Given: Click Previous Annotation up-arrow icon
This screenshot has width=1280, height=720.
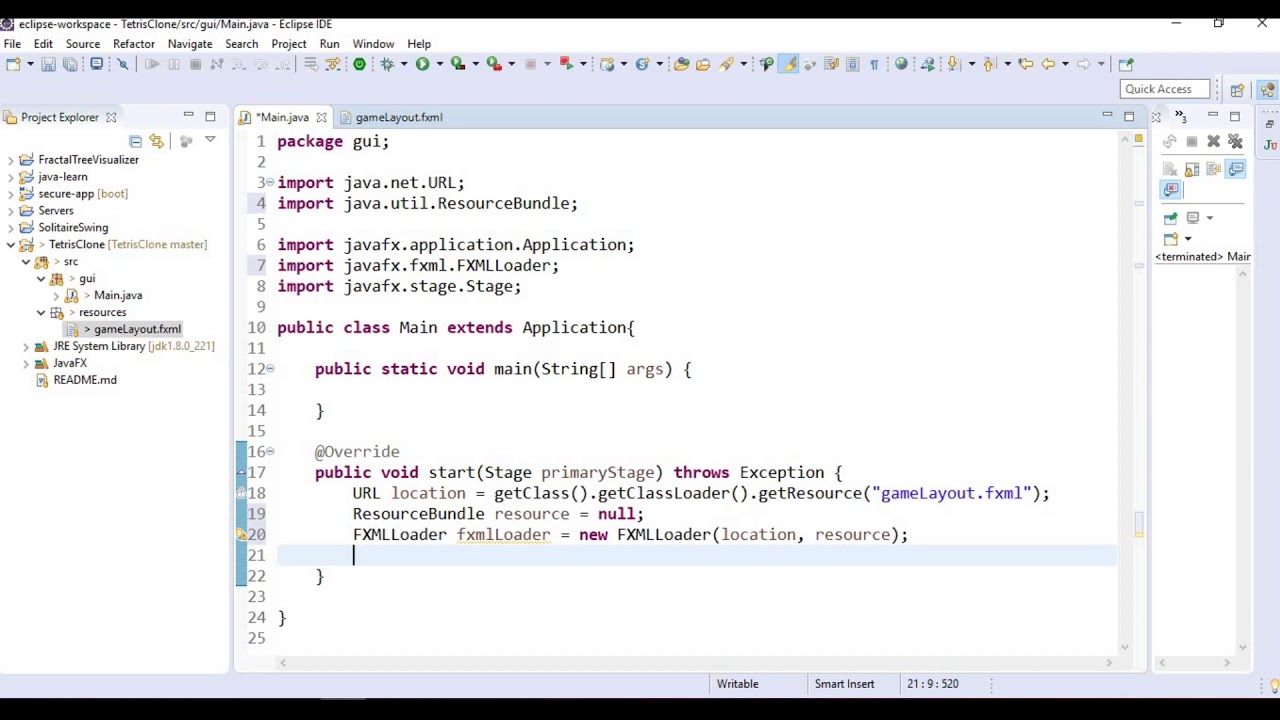Looking at the screenshot, I should pyautogui.click(x=989, y=64).
